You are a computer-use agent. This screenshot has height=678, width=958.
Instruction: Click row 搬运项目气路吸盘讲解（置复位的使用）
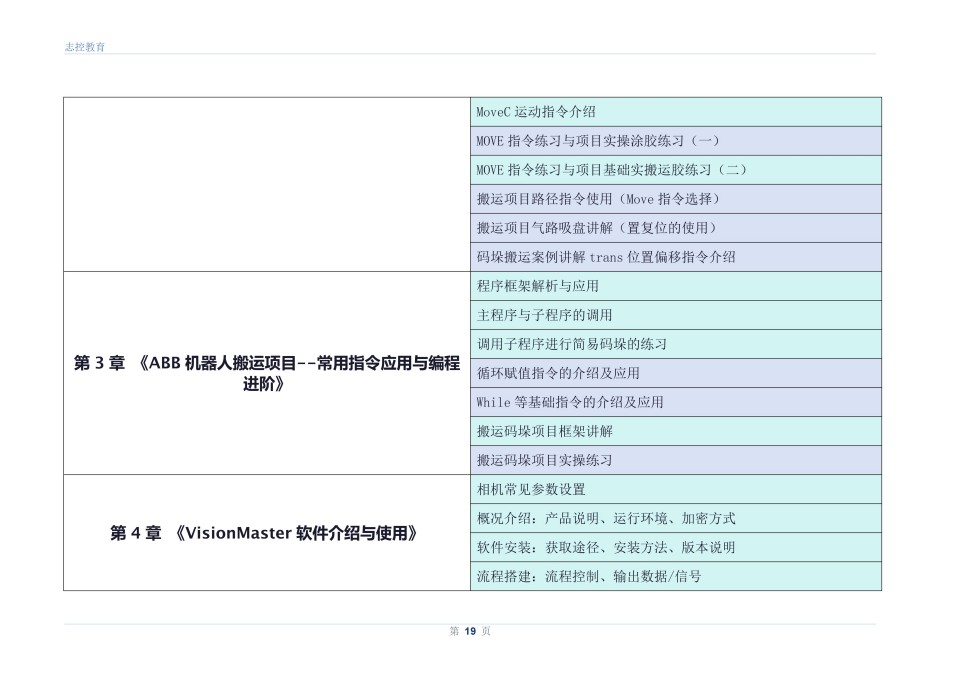(x=676, y=228)
